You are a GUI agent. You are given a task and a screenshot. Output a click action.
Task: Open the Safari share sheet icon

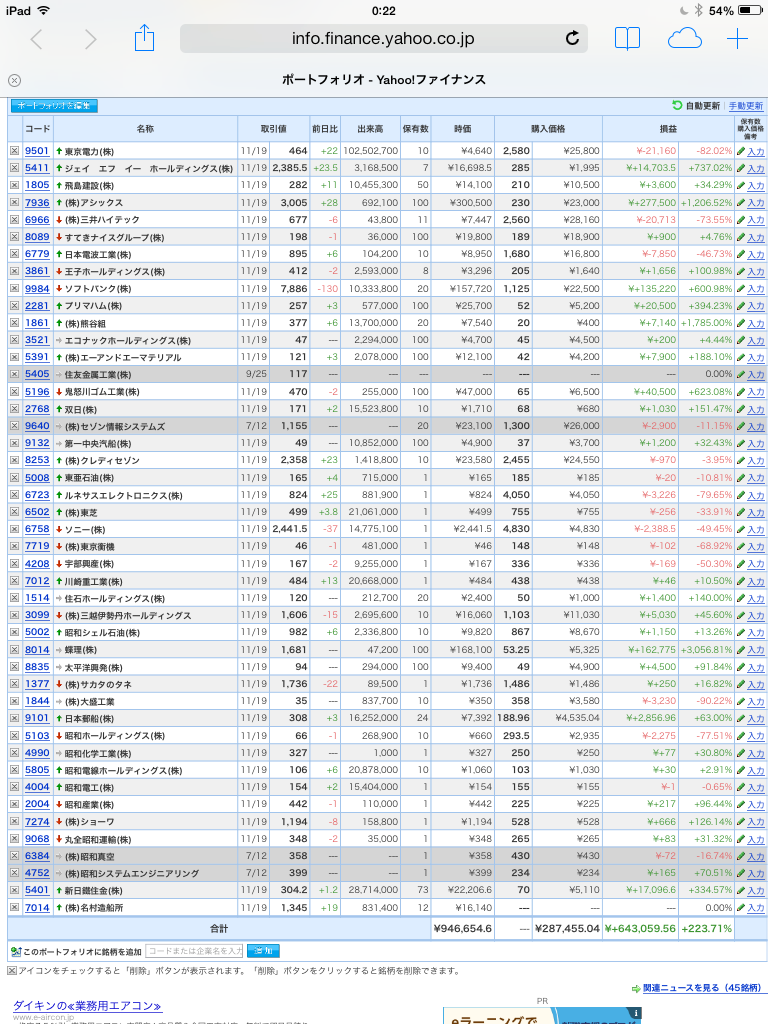(x=144, y=38)
